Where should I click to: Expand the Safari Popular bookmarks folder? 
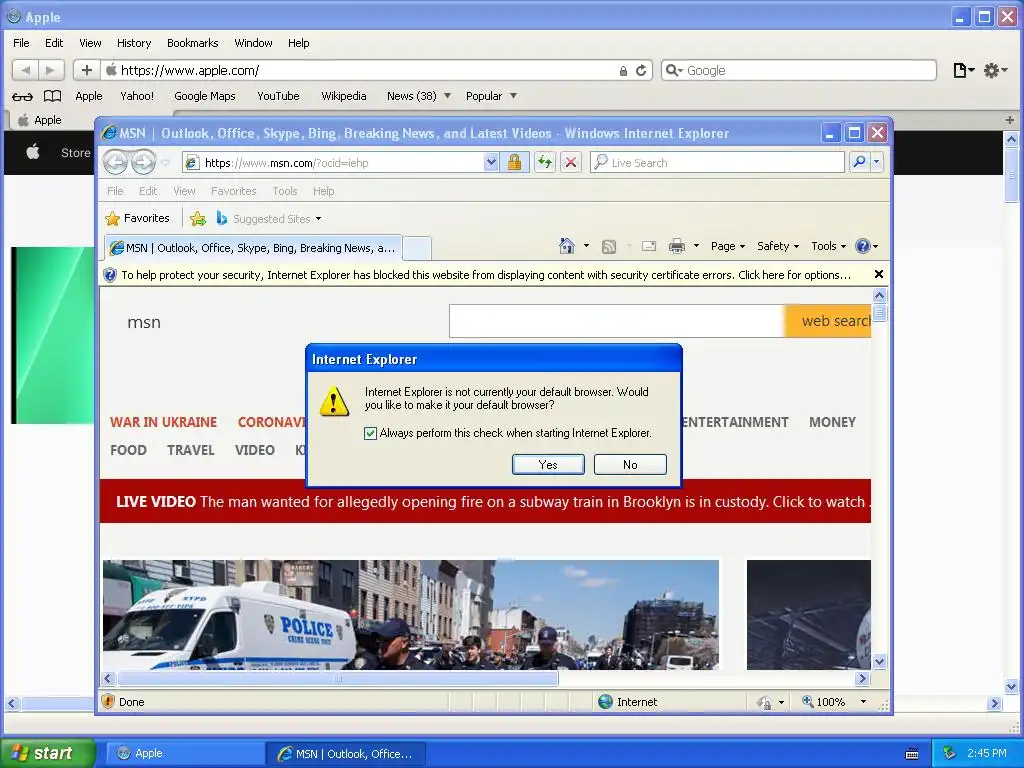pyautogui.click(x=491, y=96)
